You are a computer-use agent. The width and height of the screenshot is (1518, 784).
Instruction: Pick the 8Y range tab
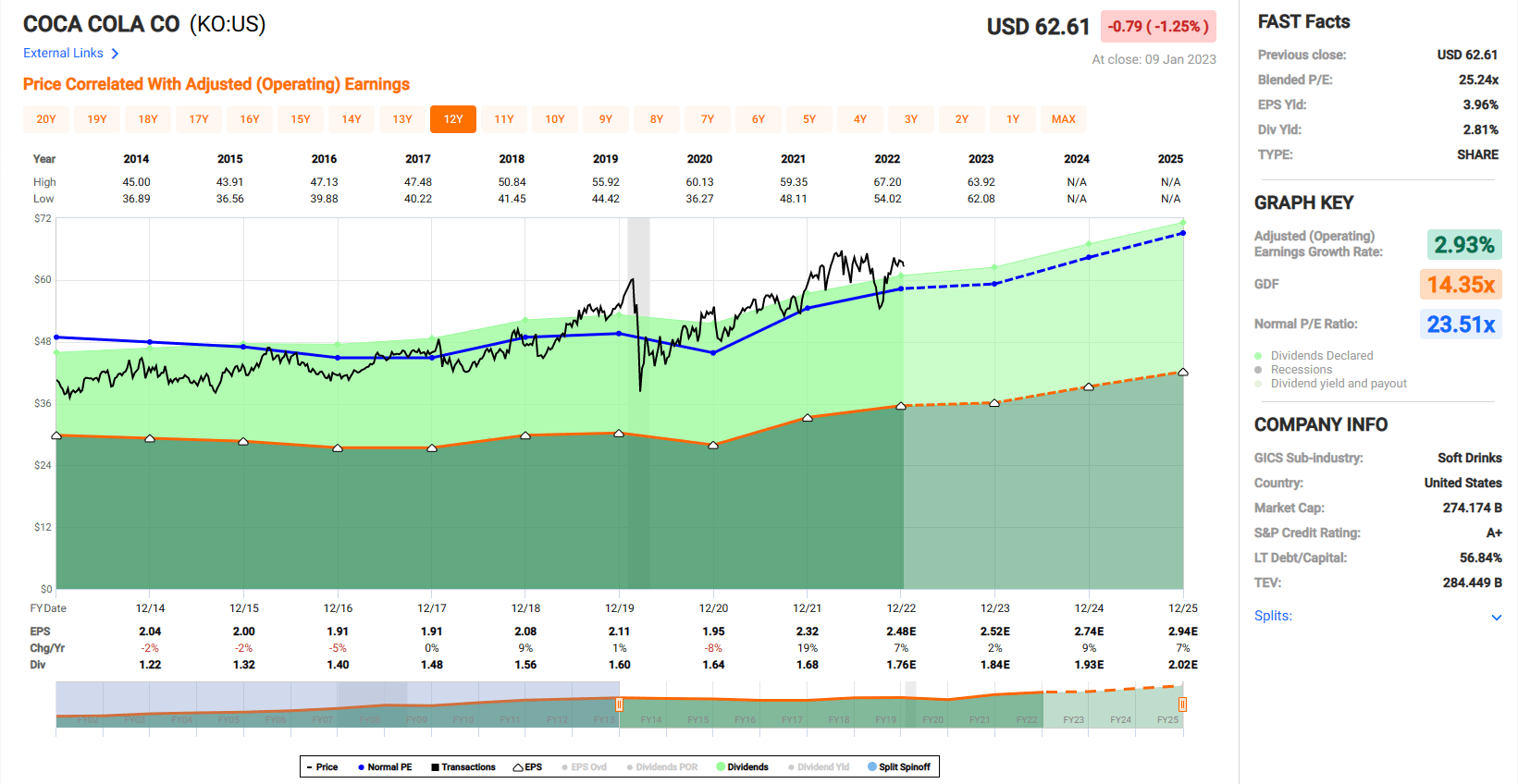tap(657, 119)
